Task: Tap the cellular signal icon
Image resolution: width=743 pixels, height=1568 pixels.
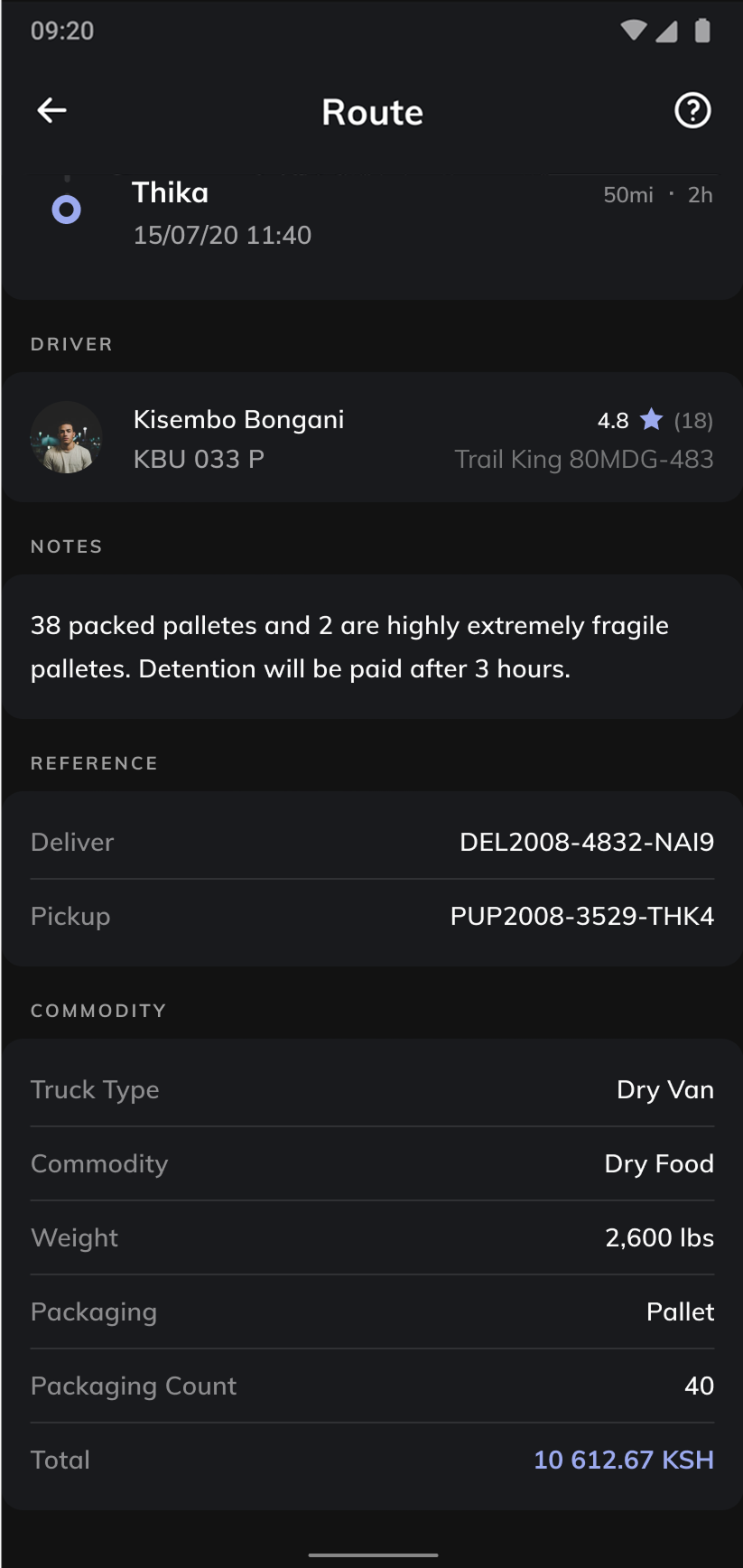Action: (667, 31)
